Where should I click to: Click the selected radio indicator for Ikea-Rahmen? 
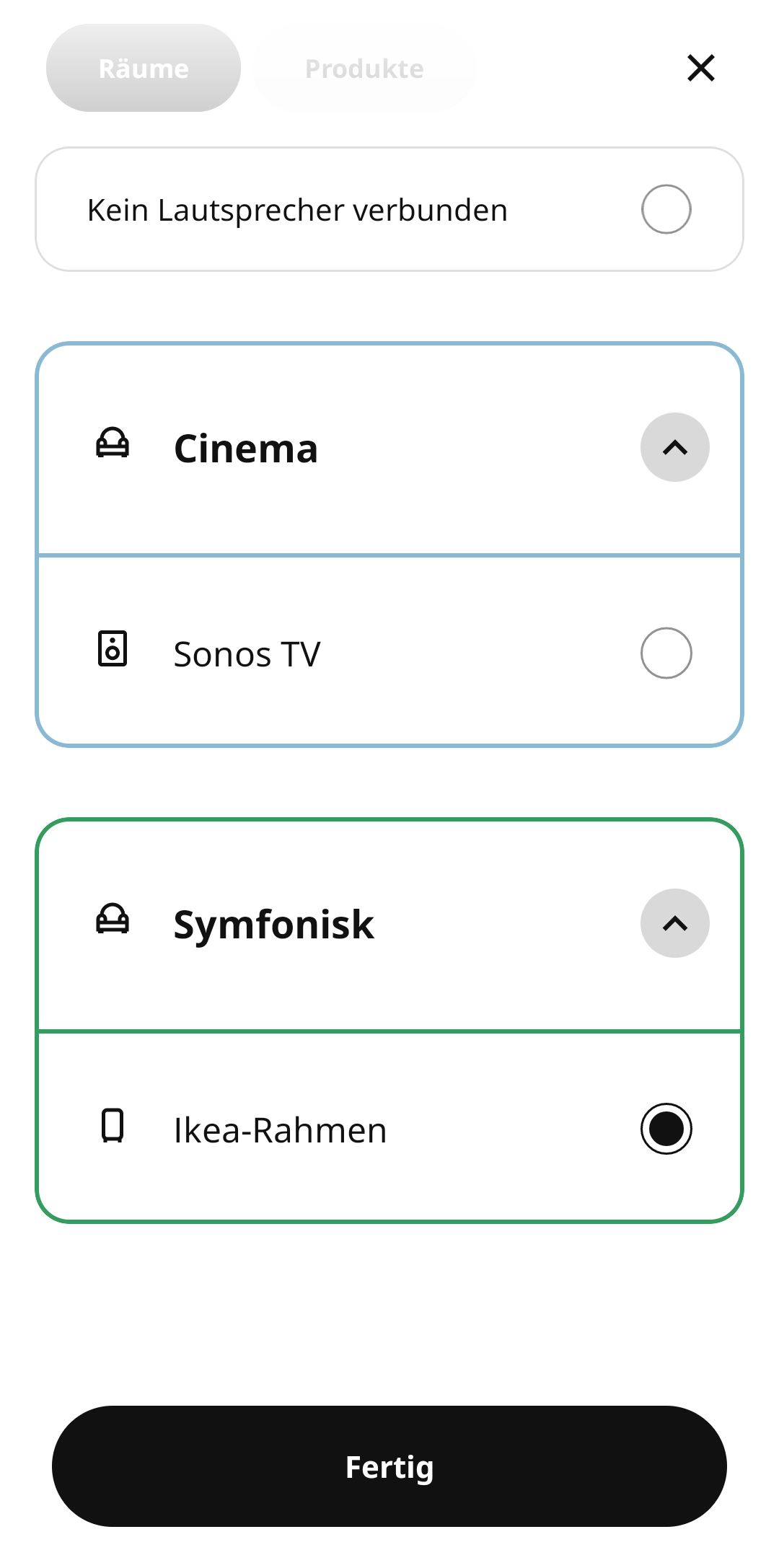click(x=665, y=1129)
